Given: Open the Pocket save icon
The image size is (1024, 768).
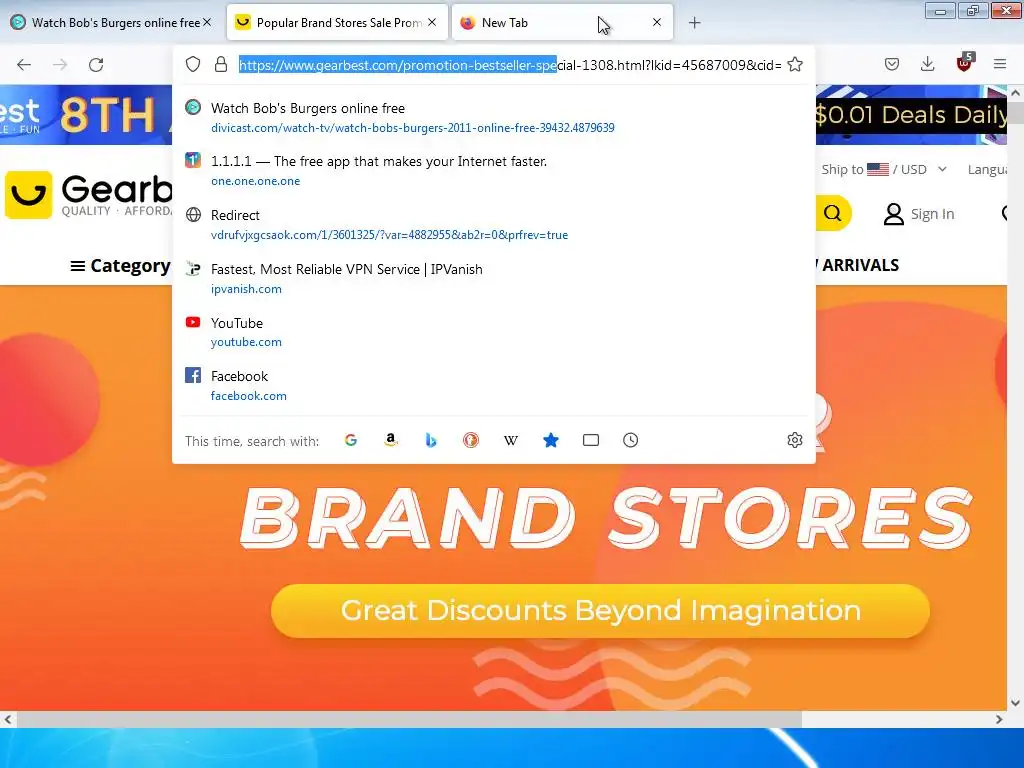Looking at the screenshot, I should pyautogui.click(x=892, y=64).
